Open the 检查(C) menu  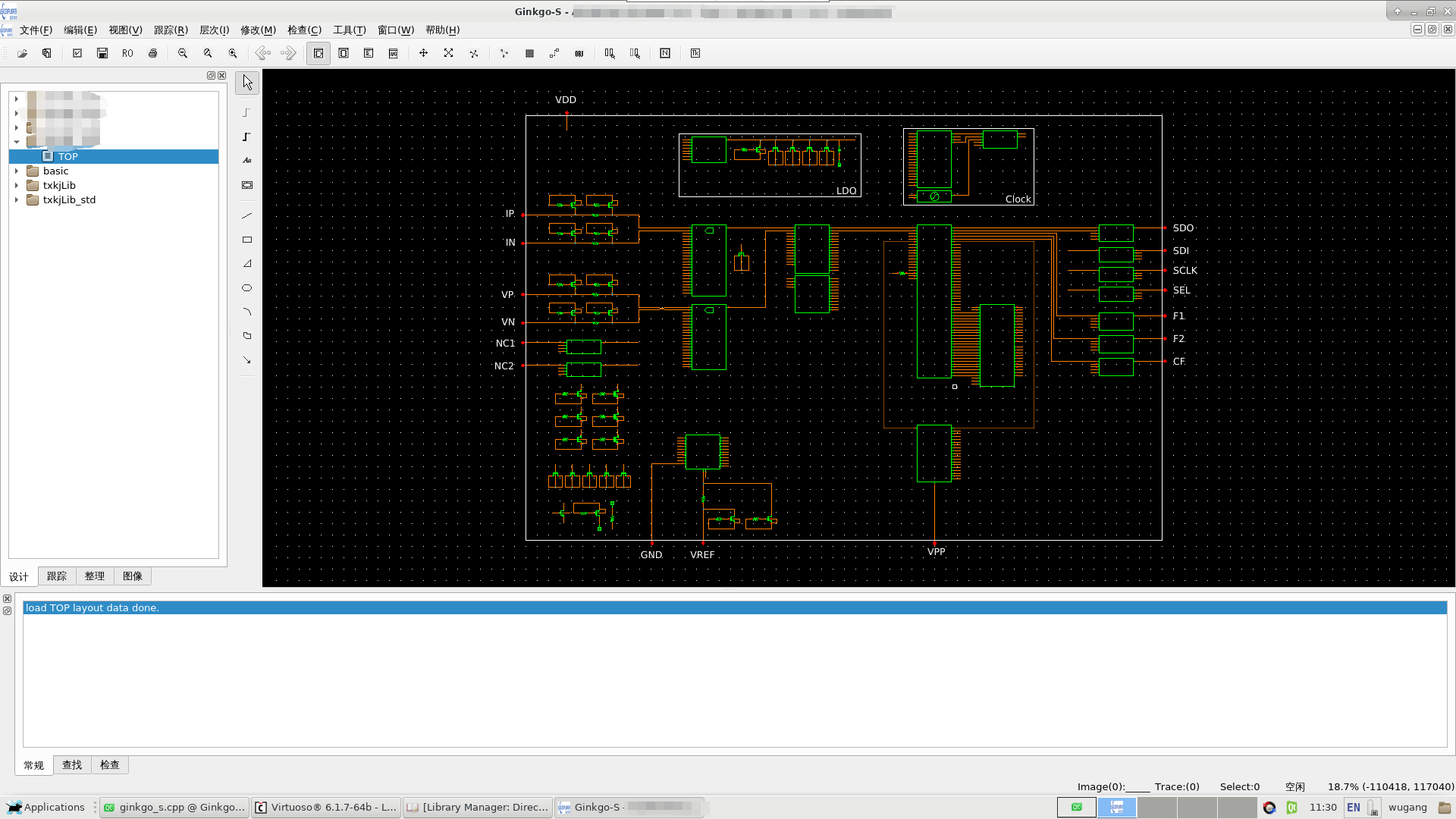[304, 30]
